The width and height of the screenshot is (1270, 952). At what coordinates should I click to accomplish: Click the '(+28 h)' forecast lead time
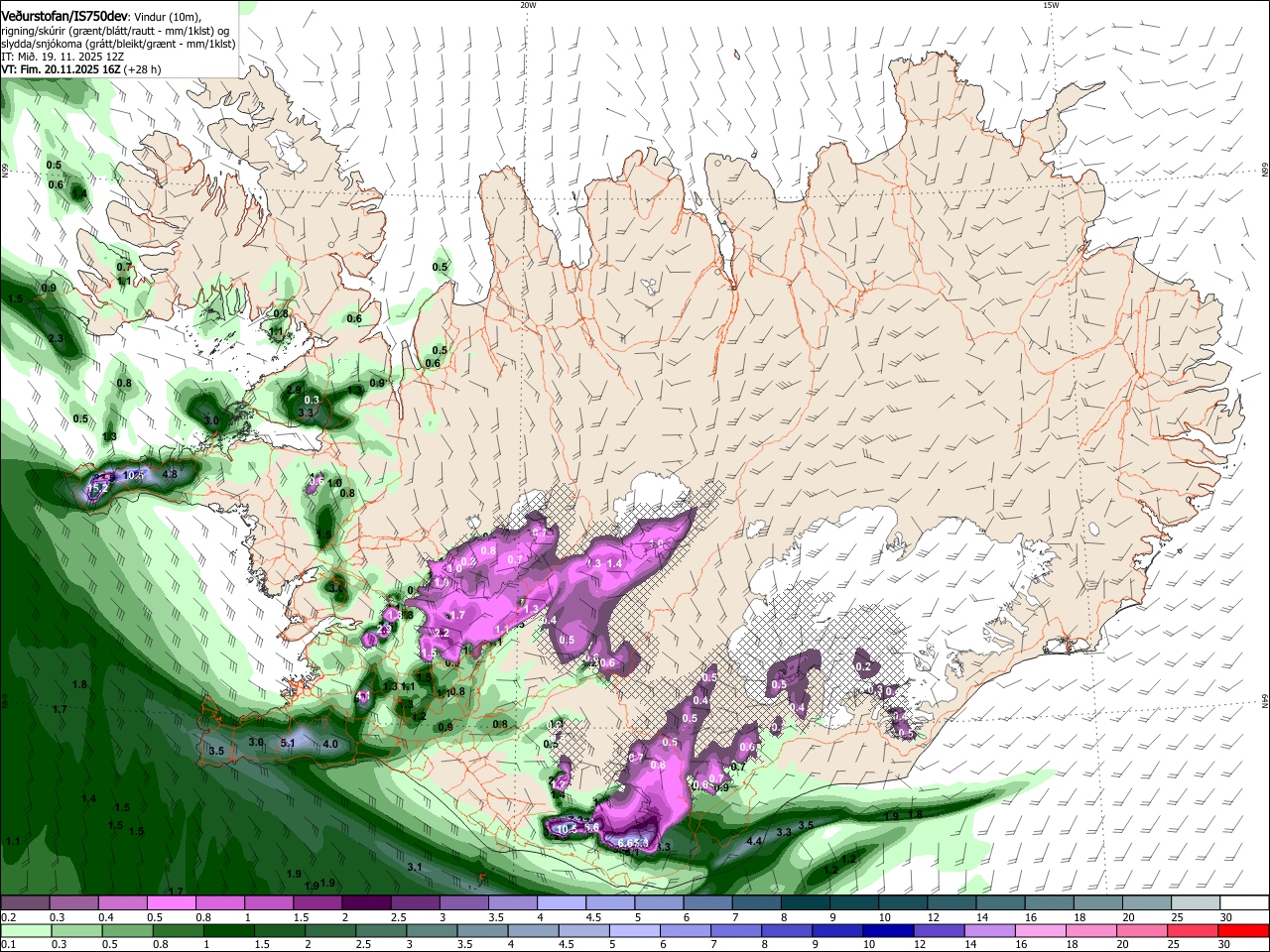pos(143,70)
